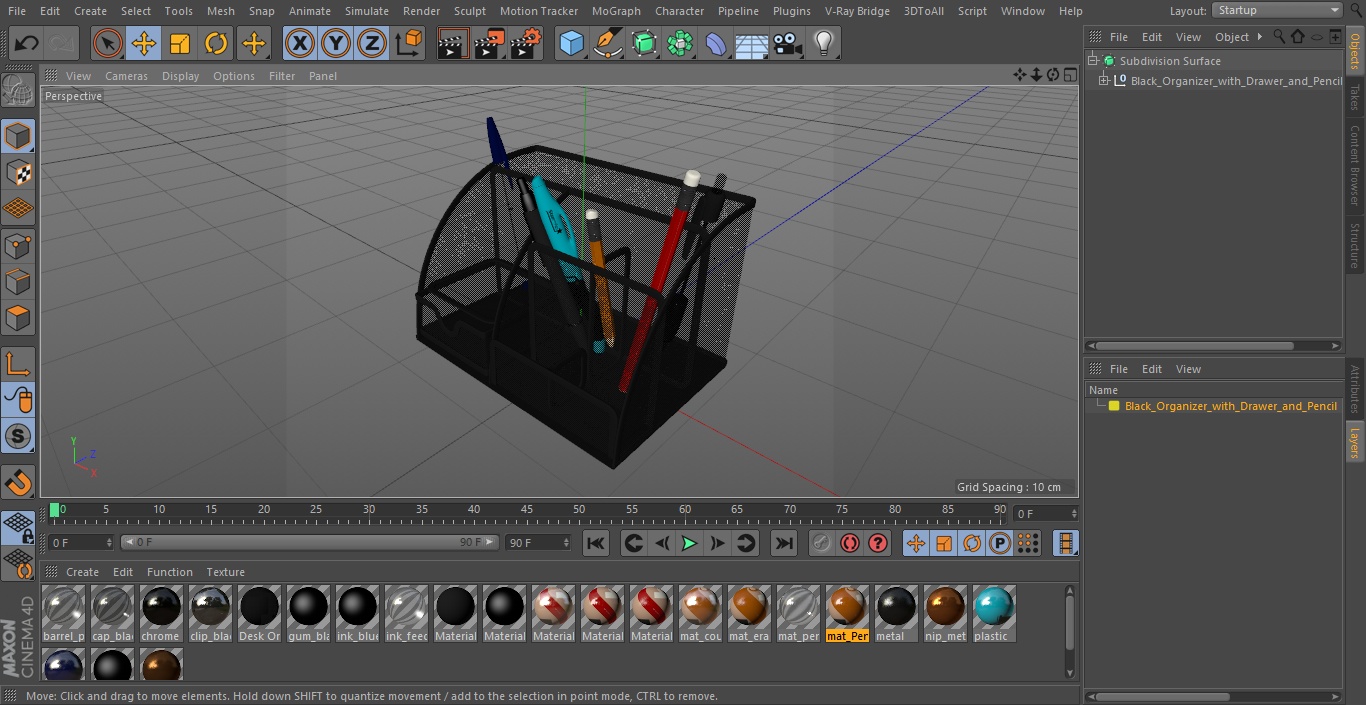Image resolution: width=1366 pixels, height=705 pixels.
Task: Click the Undo arrow icon
Action: point(26,43)
